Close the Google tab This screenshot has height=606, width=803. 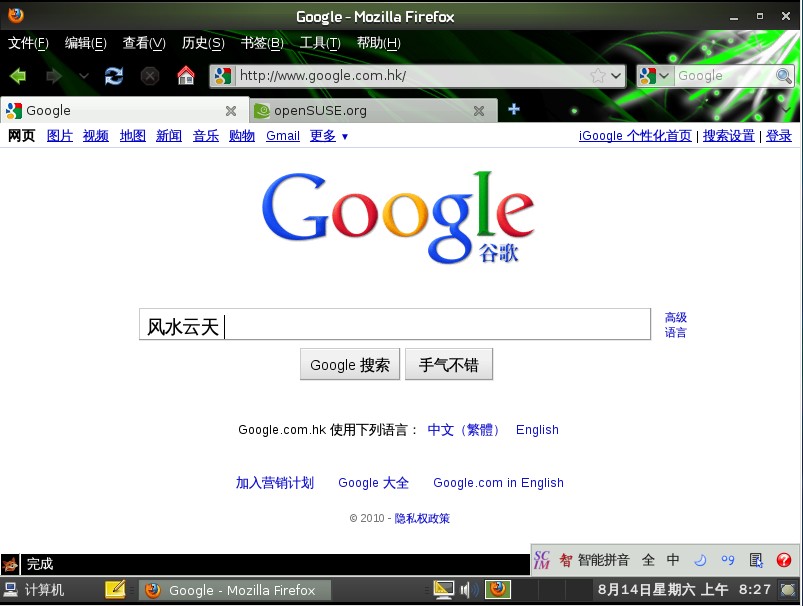(231, 111)
